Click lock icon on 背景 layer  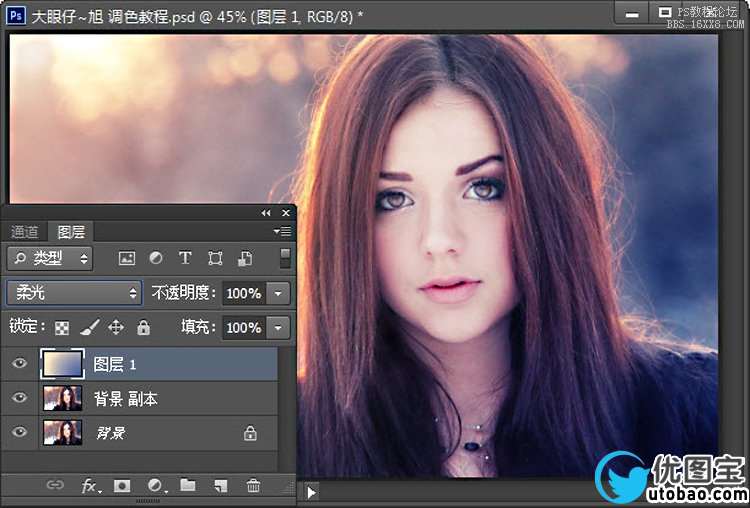[x=250, y=434]
